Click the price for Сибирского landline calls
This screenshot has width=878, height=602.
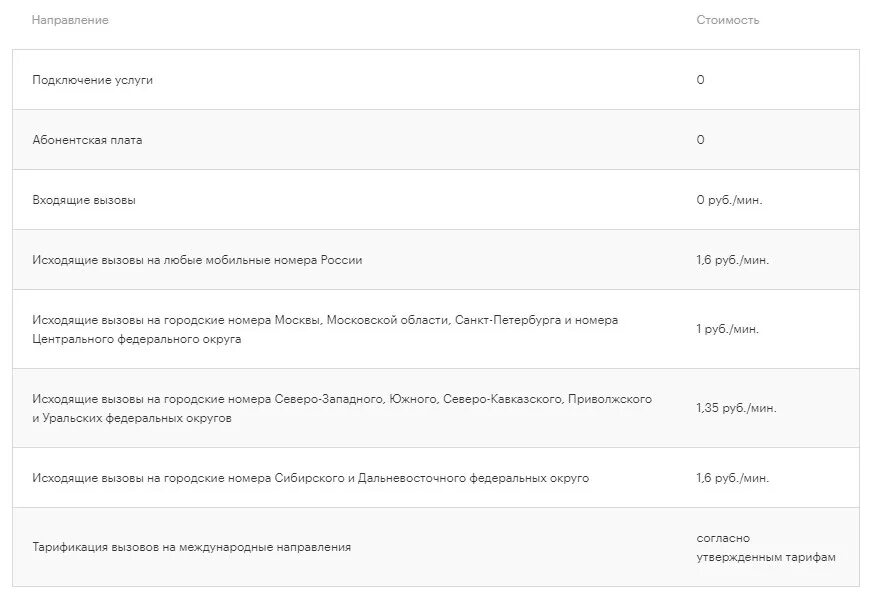point(733,478)
